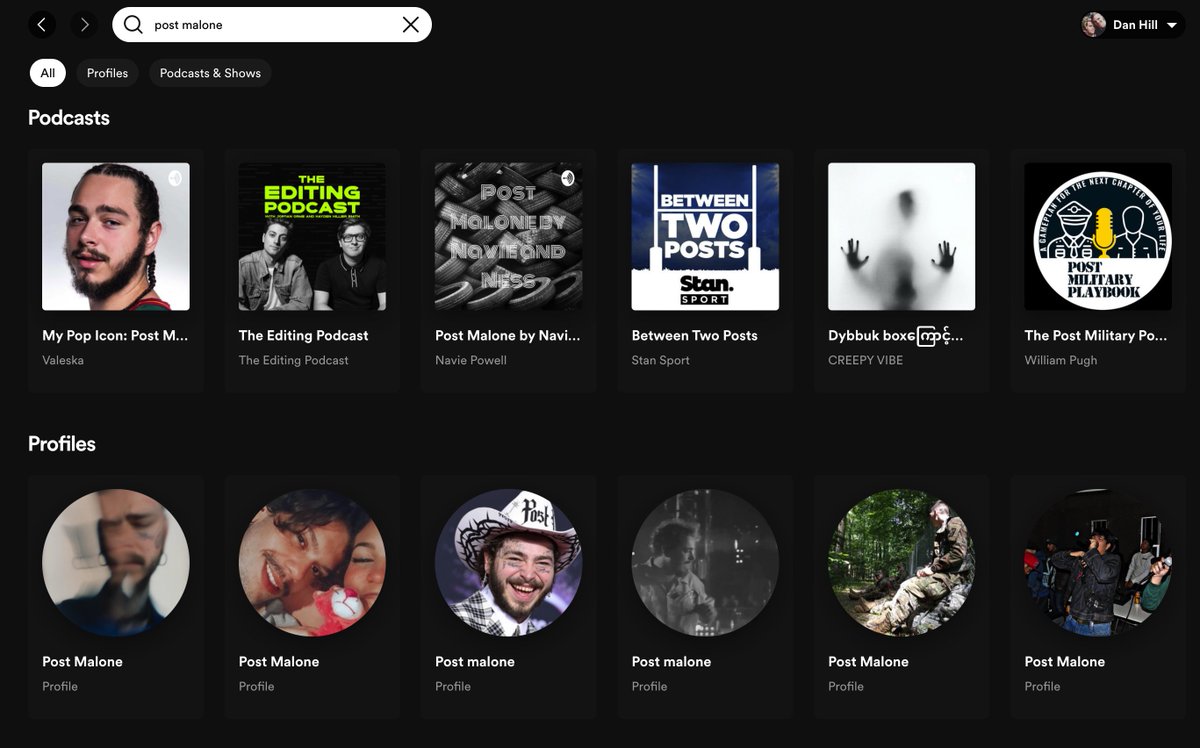Expand the Dan Hill account dropdown arrow
Viewport: 1200px width, 748px height.
1171,25
